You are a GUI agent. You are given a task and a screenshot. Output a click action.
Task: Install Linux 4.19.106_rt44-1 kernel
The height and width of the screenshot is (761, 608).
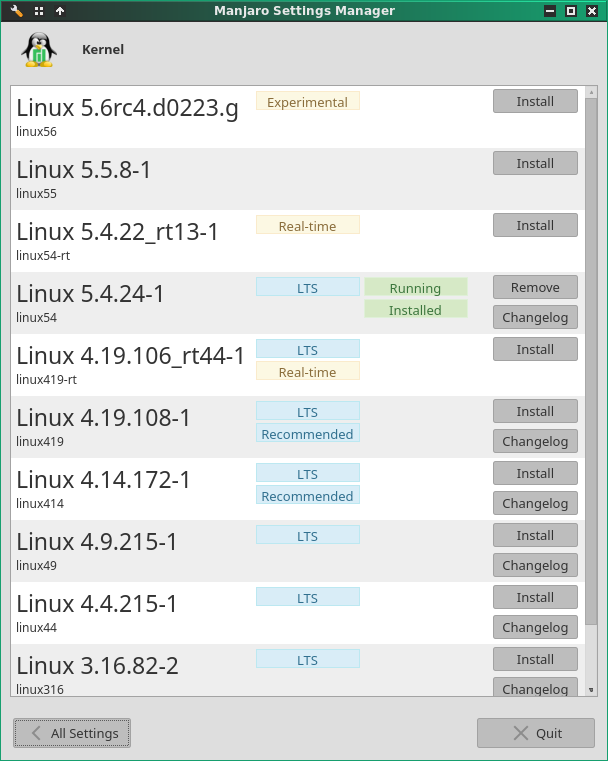click(x=535, y=349)
